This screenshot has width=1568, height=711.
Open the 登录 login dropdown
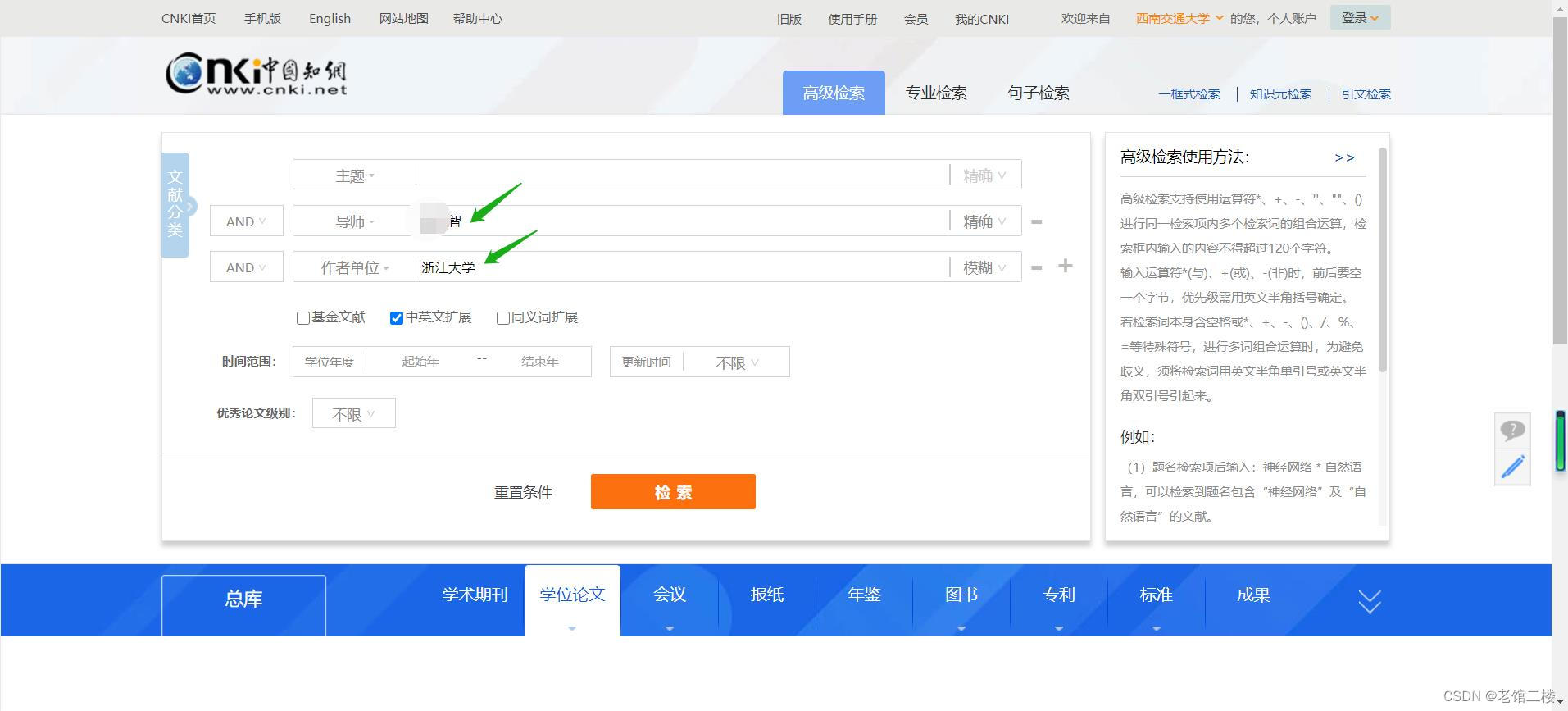(x=1360, y=18)
